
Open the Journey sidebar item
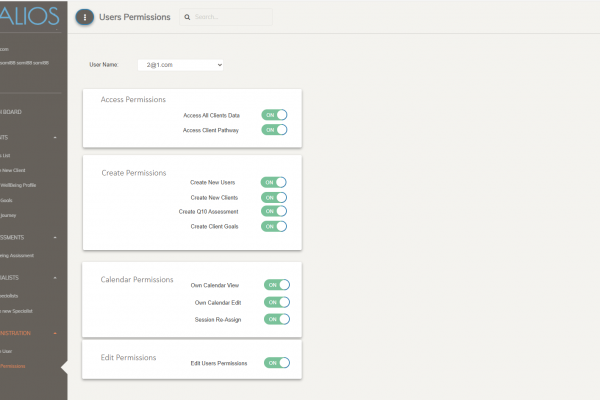[x=8, y=216]
